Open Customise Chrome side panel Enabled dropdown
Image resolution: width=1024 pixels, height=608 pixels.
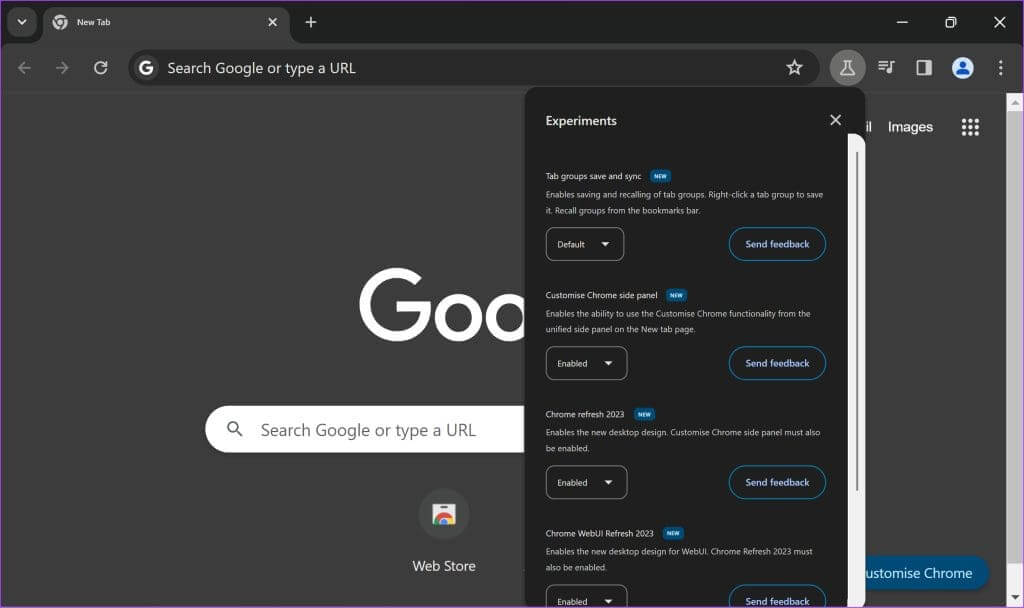click(586, 363)
